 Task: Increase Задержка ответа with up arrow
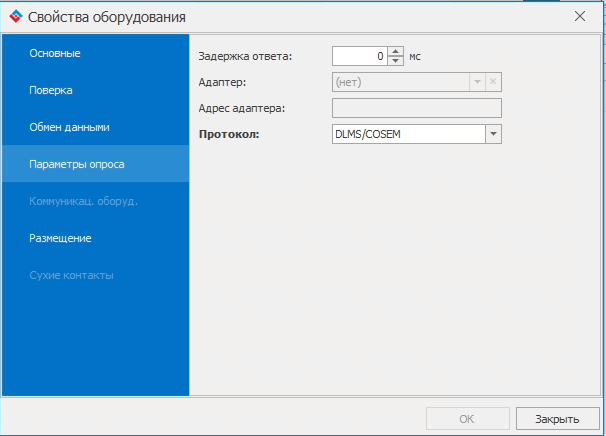click(395, 52)
